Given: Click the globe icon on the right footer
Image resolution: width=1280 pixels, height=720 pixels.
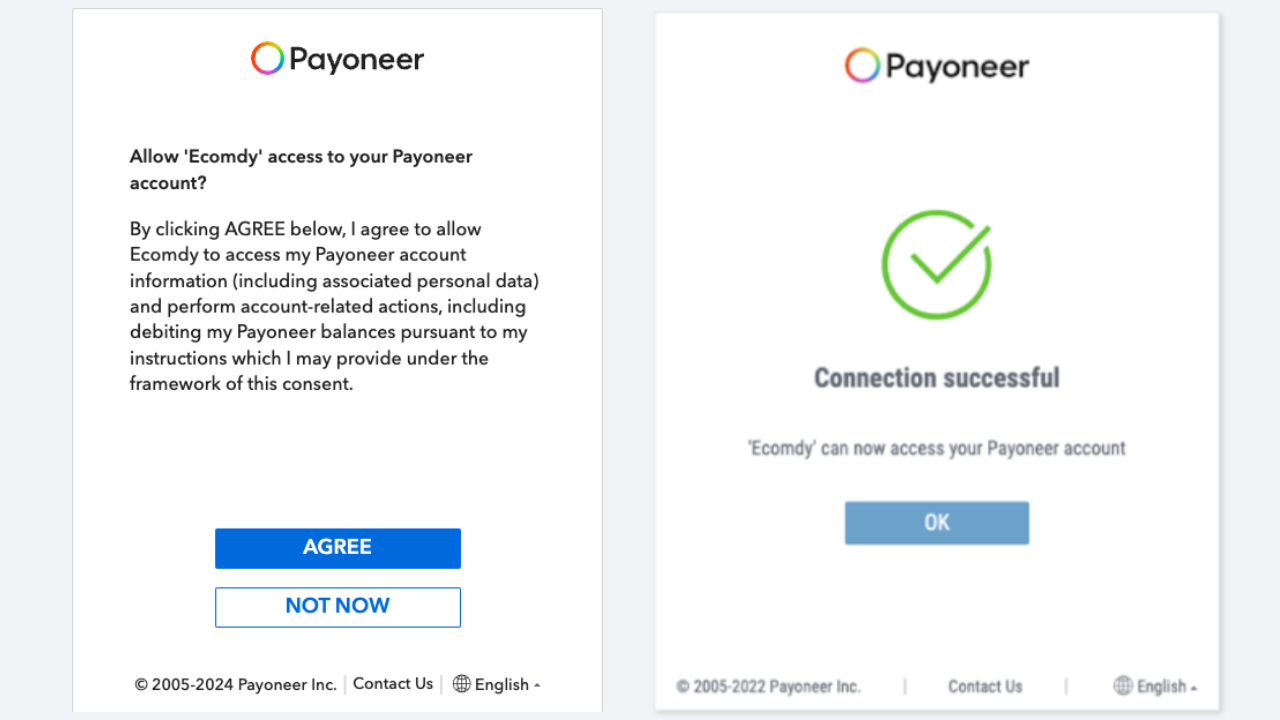Looking at the screenshot, I should click(x=1122, y=686).
